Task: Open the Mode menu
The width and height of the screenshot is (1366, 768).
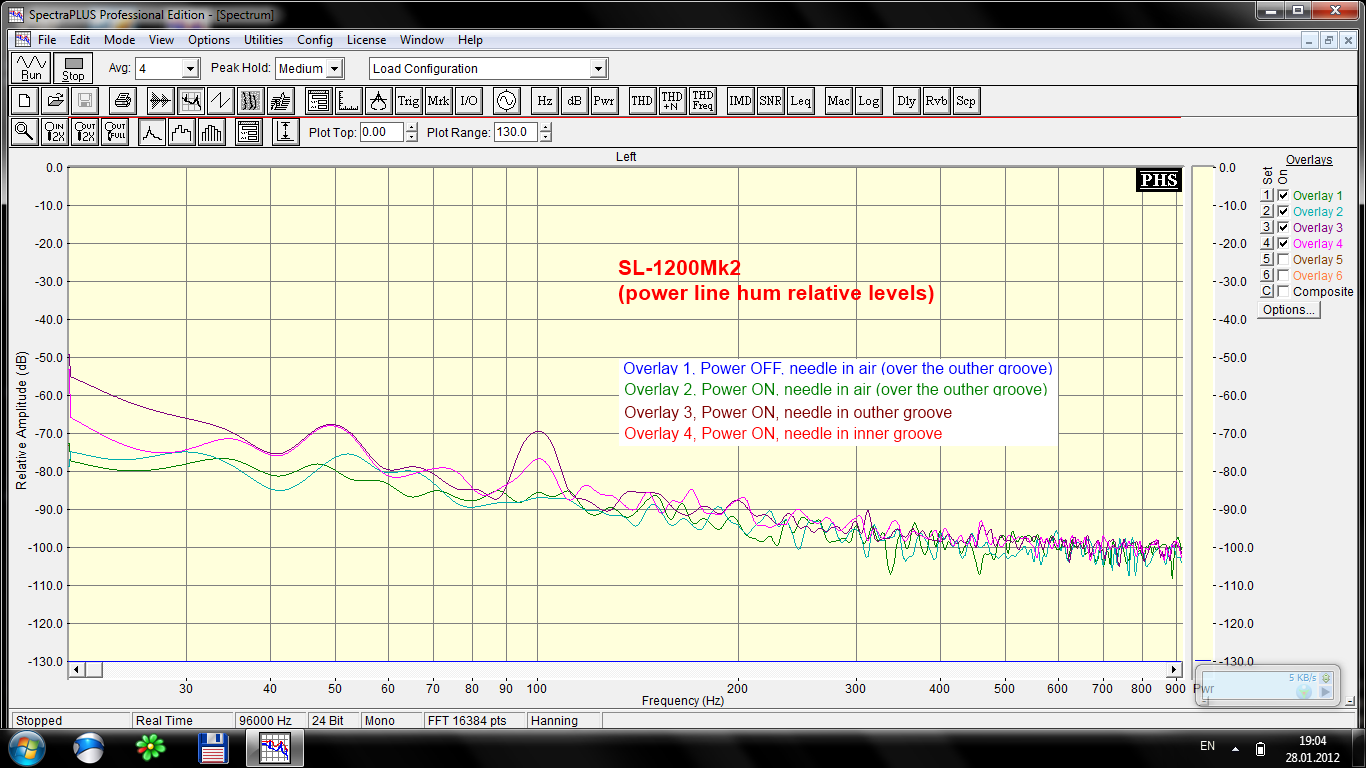Action: pyautogui.click(x=119, y=40)
